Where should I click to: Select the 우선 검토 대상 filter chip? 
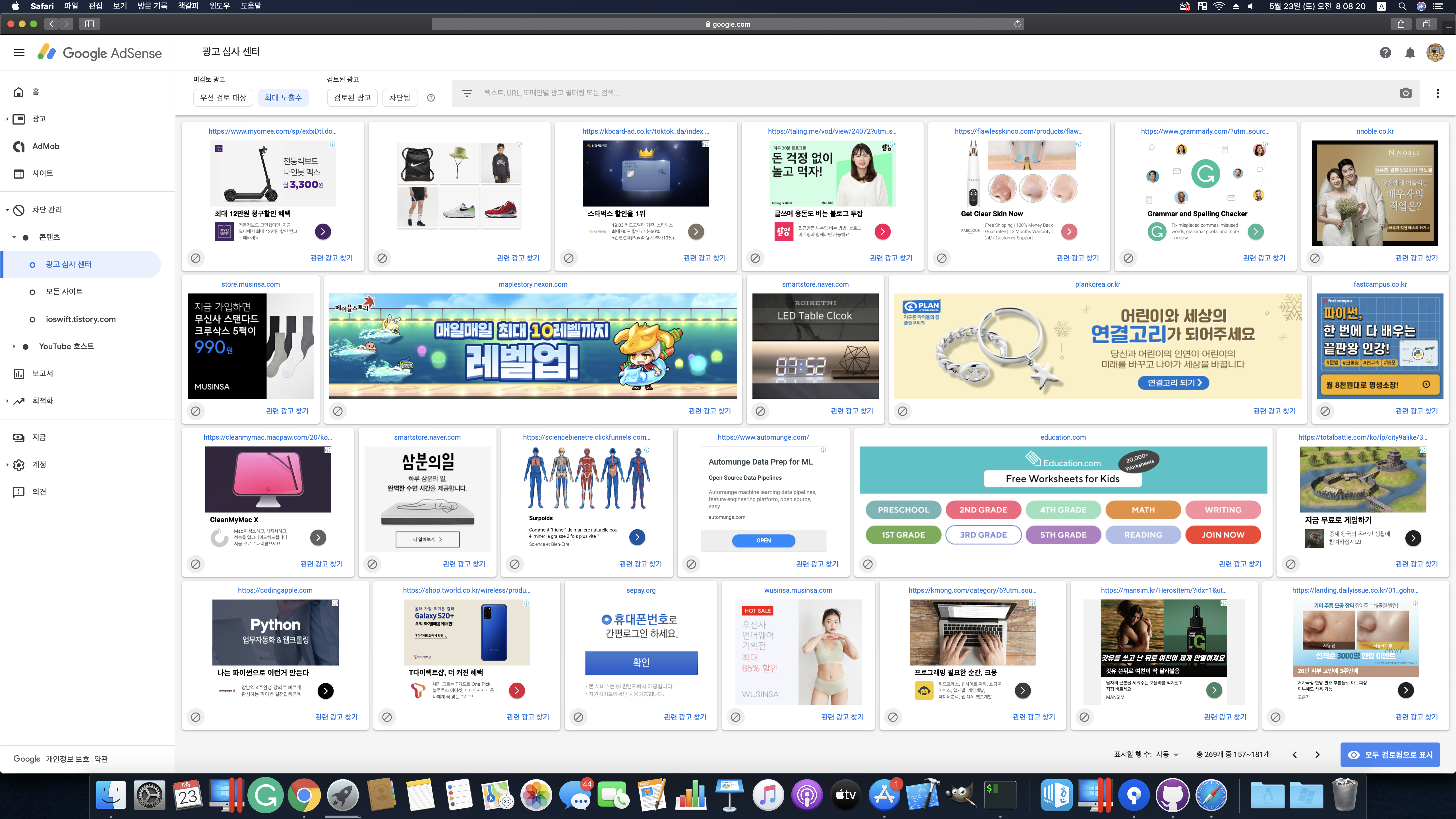point(223,98)
